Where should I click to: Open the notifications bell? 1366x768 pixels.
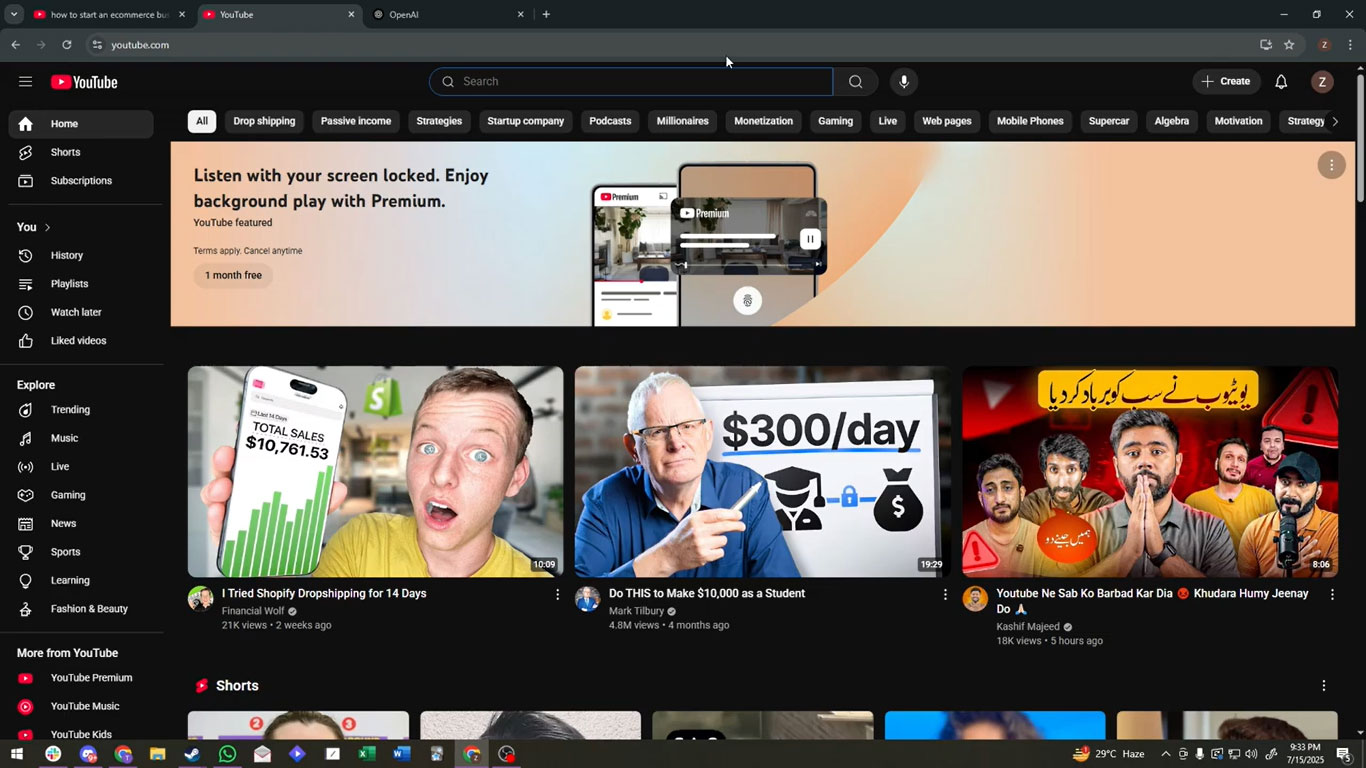(1281, 82)
